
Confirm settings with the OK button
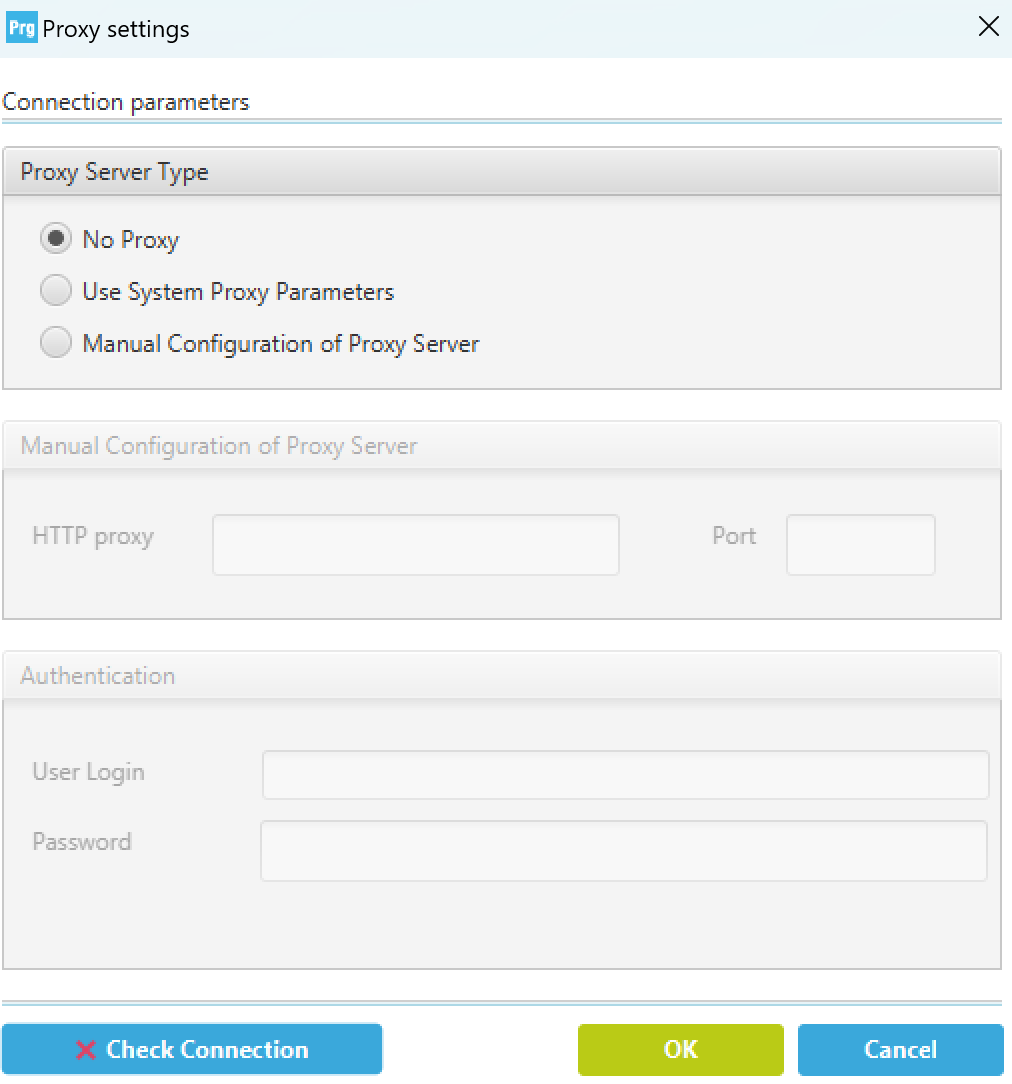tap(680, 1049)
